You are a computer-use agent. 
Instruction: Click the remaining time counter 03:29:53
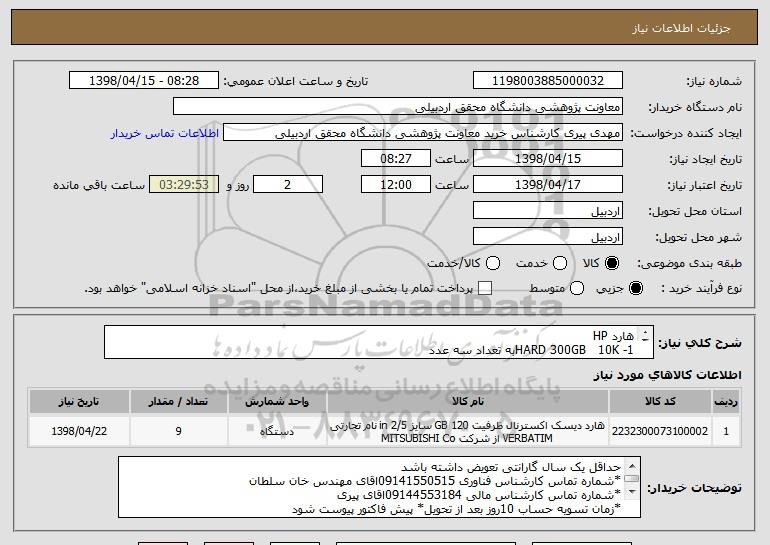click(184, 185)
